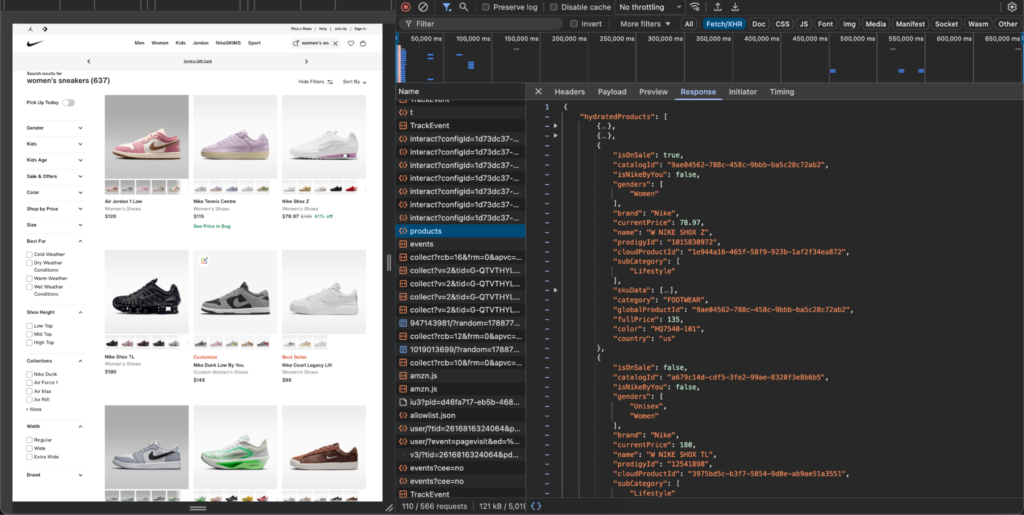The height and width of the screenshot is (515, 1024).
Task: Enable Preserve log checkbox
Action: 485,7
